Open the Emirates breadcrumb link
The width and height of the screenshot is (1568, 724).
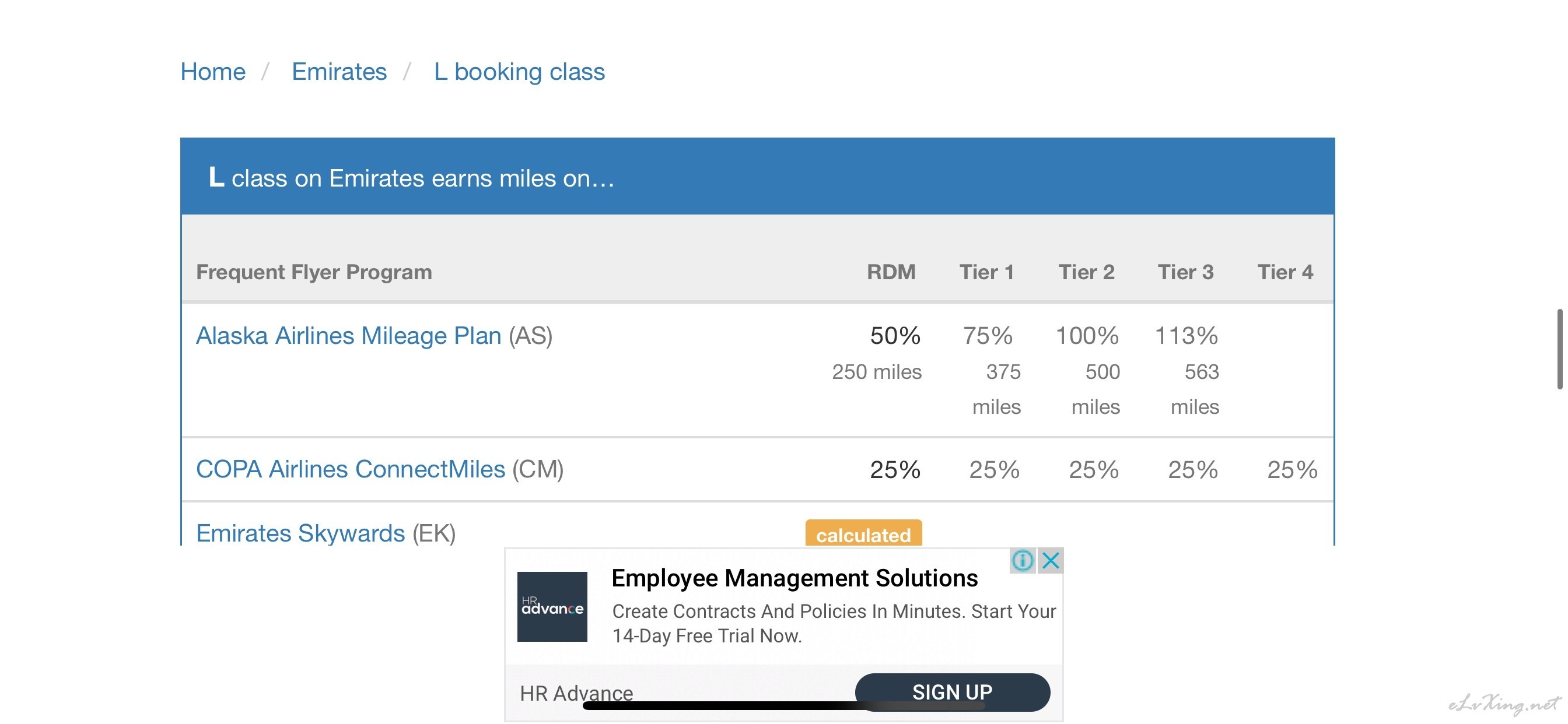(339, 72)
